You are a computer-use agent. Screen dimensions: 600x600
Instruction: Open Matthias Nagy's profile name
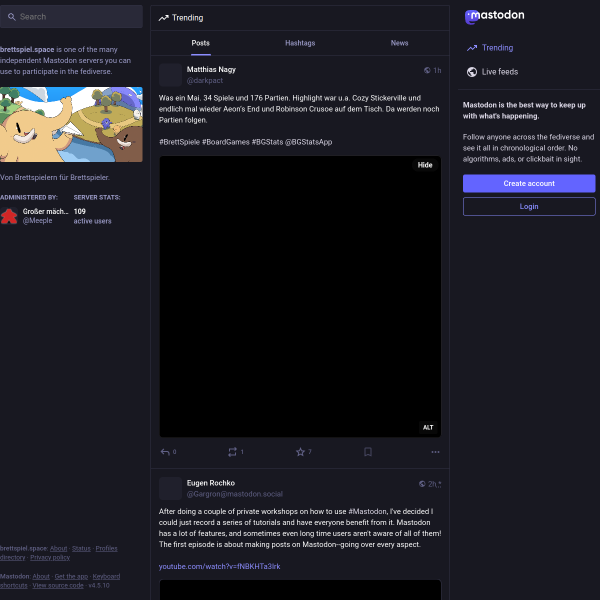211,70
